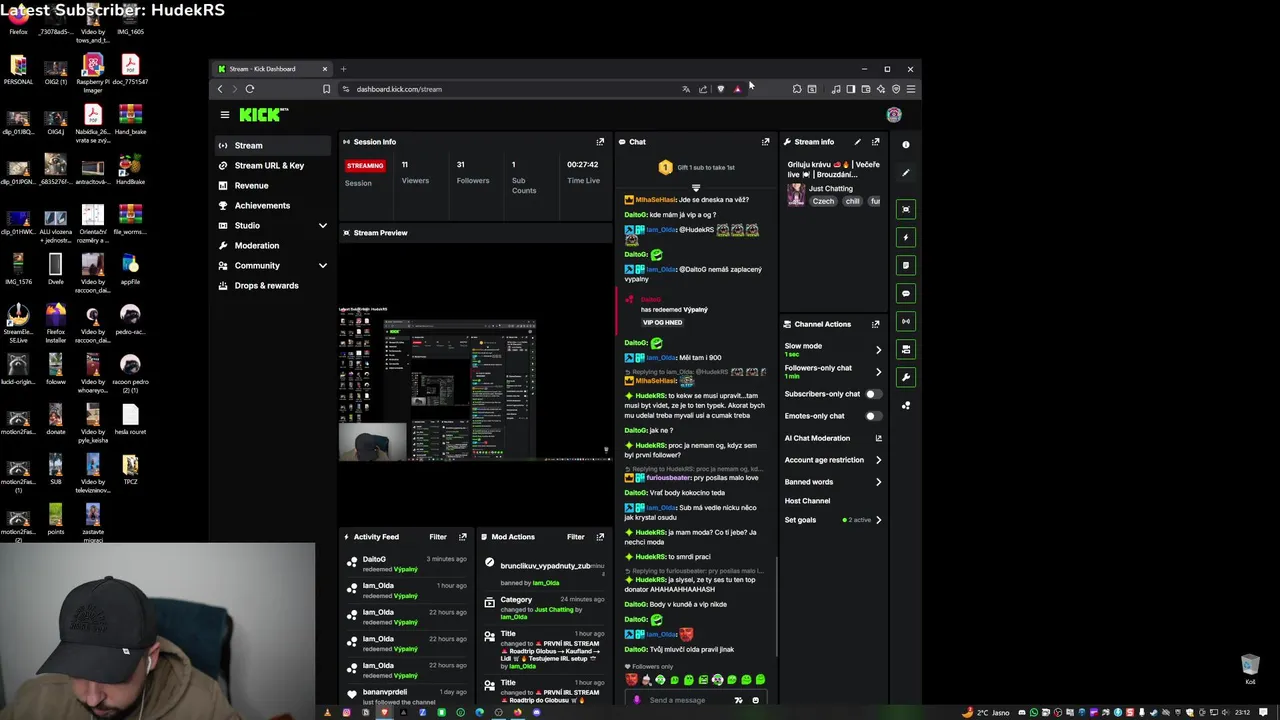Open the Firefox shortcut on the desktop
The height and width of the screenshot is (720, 1280).
[x=18, y=20]
